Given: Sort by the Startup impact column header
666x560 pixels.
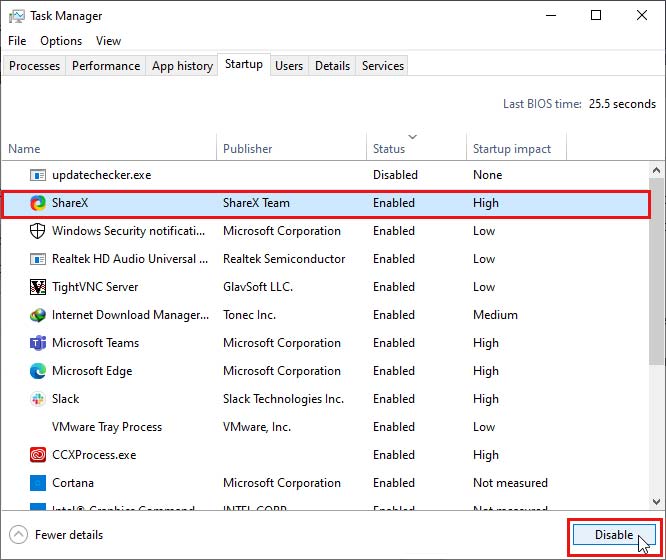Looking at the screenshot, I should click(x=516, y=149).
